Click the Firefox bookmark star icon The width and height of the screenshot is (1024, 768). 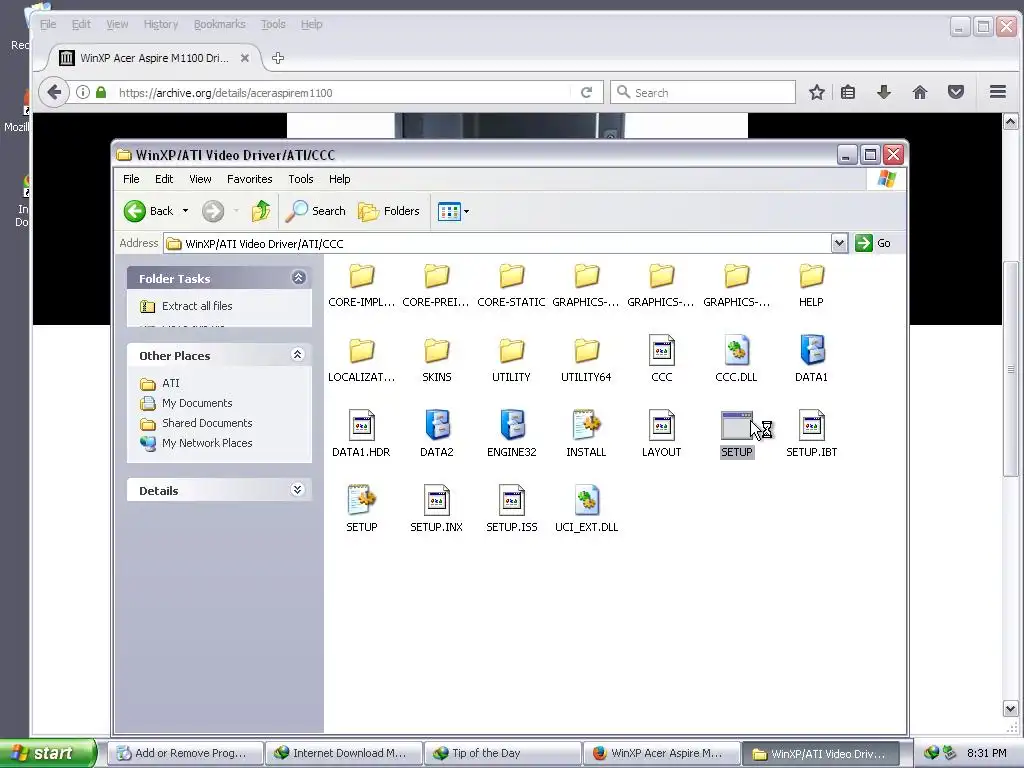[x=816, y=93]
